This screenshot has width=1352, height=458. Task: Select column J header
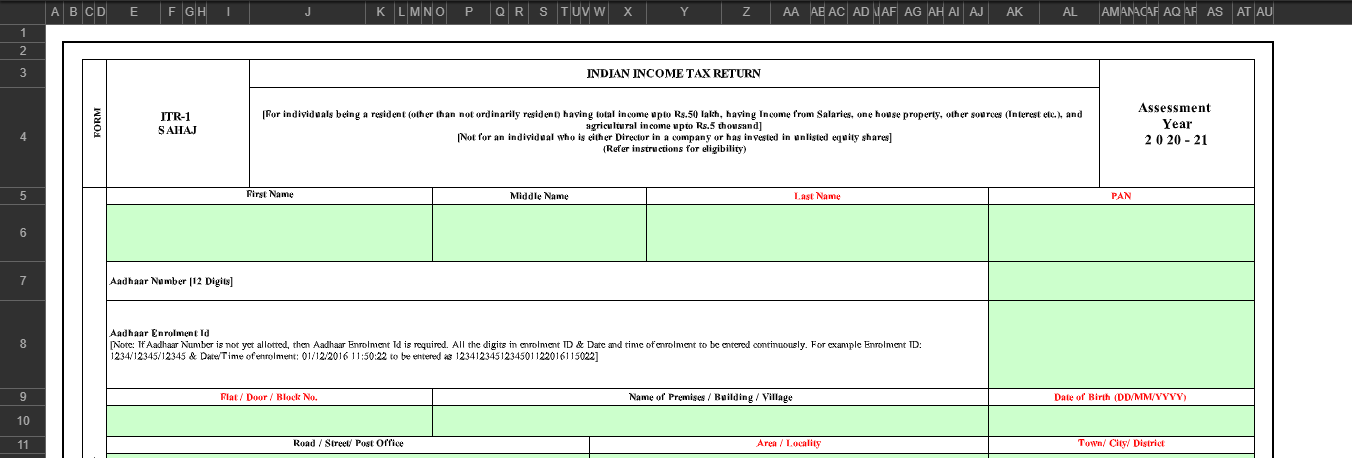pos(308,12)
